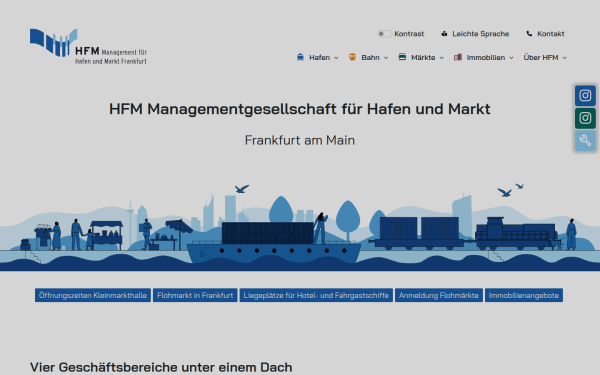The image size is (600, 375).
Task: Toggle the Kontrast switch
Action: click(385, 34)
